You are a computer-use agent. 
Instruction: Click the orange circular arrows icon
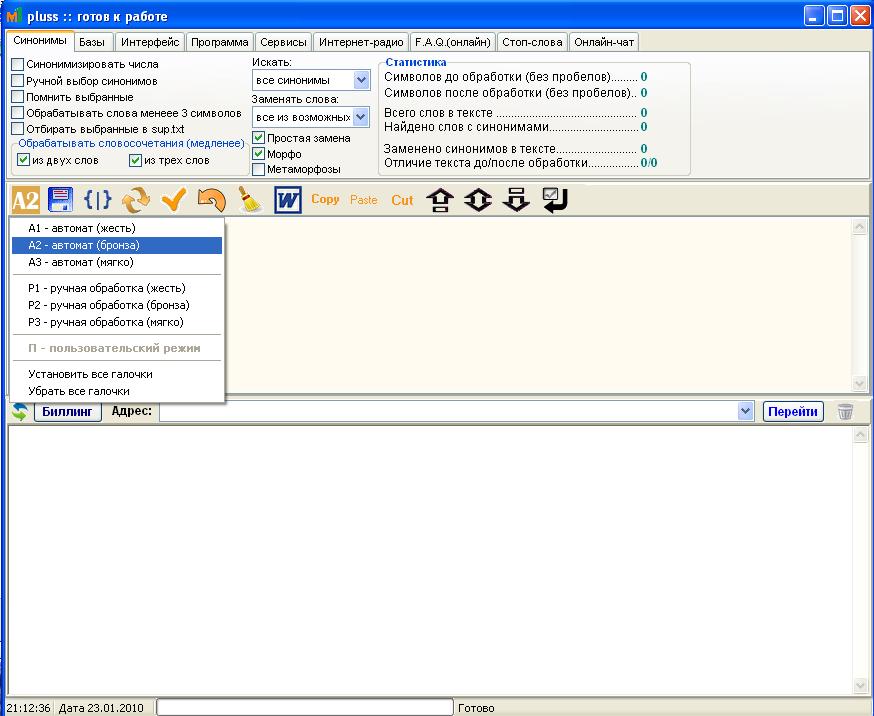pyautogui.click(x=136, y=200)
